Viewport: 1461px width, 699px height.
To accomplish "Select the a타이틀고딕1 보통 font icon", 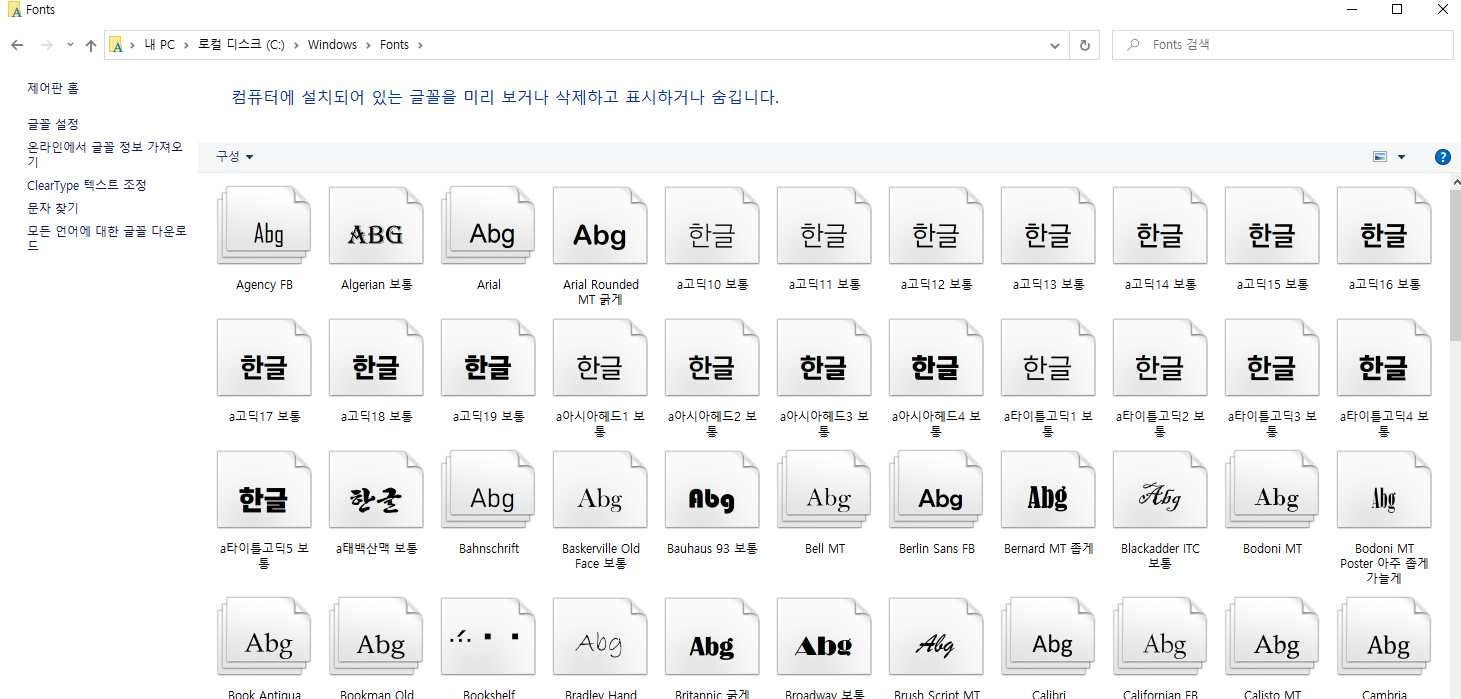I will pos(1048,358).
